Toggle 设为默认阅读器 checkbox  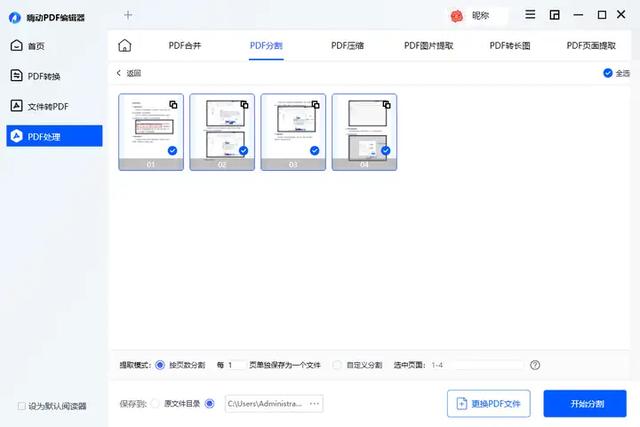[x=22, y=406]
